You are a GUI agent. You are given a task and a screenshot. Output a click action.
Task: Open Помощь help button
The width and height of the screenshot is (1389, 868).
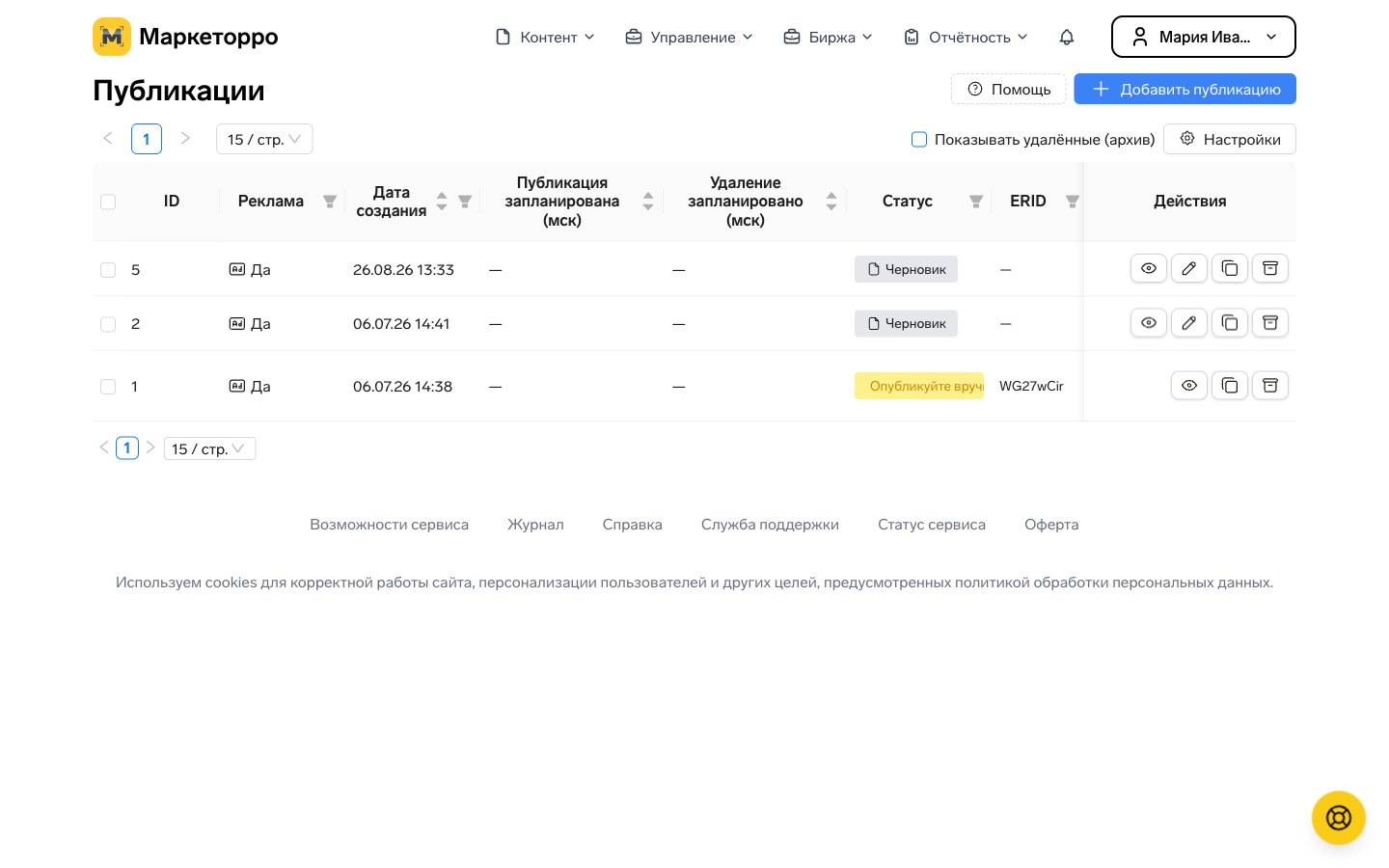pos(1009,89)
